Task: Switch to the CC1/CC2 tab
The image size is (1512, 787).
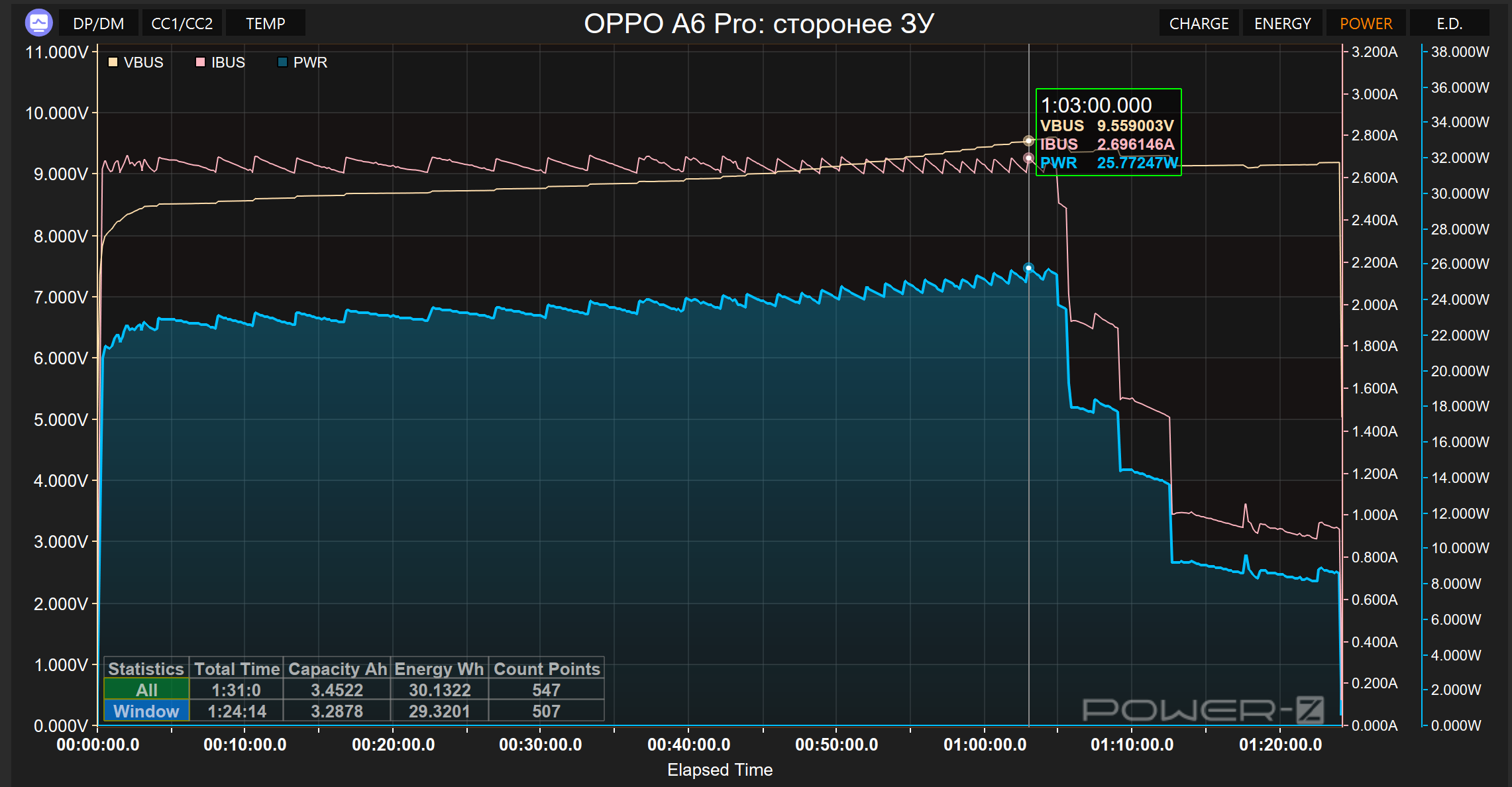Action: (x=182, y=23)
